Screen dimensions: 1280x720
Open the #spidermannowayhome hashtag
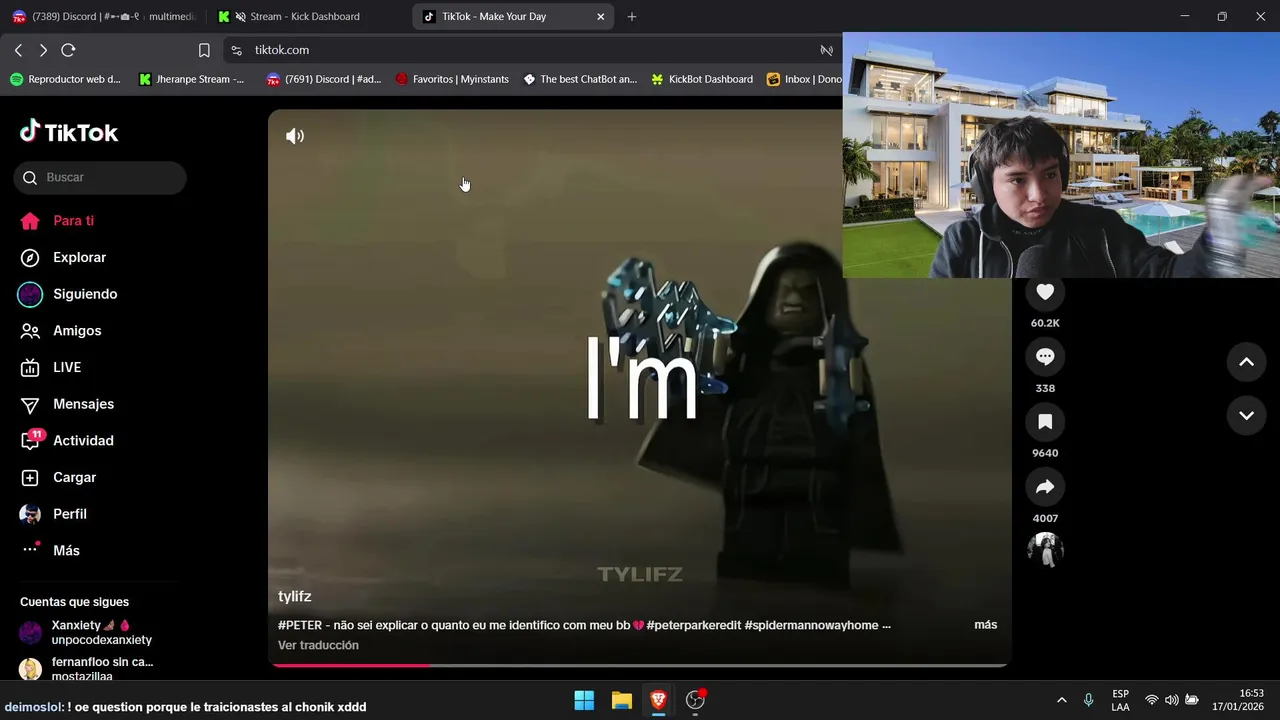811,625
